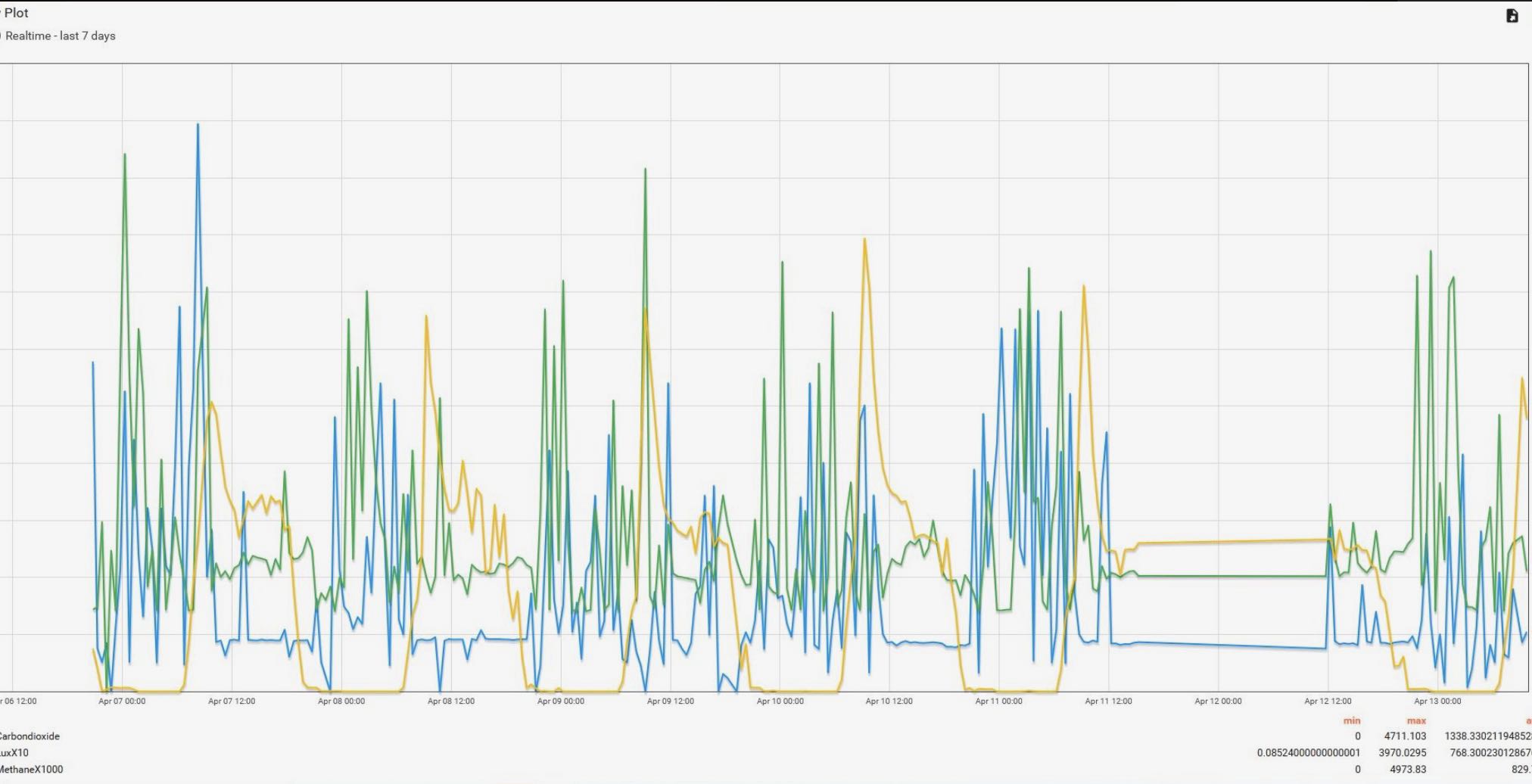Toggle the MethaneX1000 series in the legend
Viewport: 1532px width, 784px height.
point(31,770)
